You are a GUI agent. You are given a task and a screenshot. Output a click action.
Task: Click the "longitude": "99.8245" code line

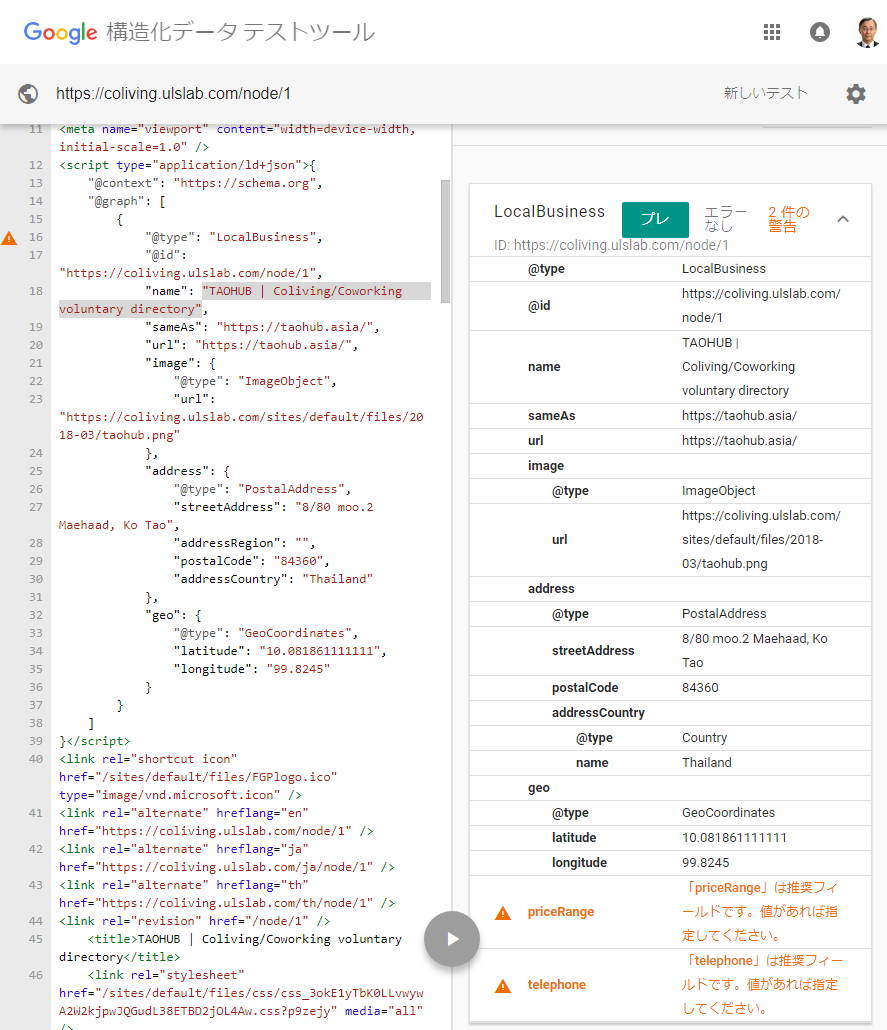(252, 669)
